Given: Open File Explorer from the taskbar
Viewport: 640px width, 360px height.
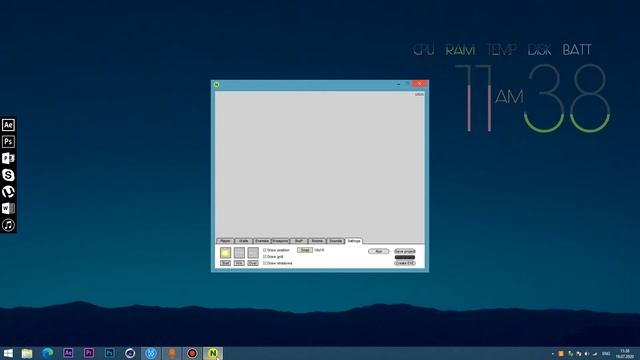Looking at the screenshot, I should point(27,353).
